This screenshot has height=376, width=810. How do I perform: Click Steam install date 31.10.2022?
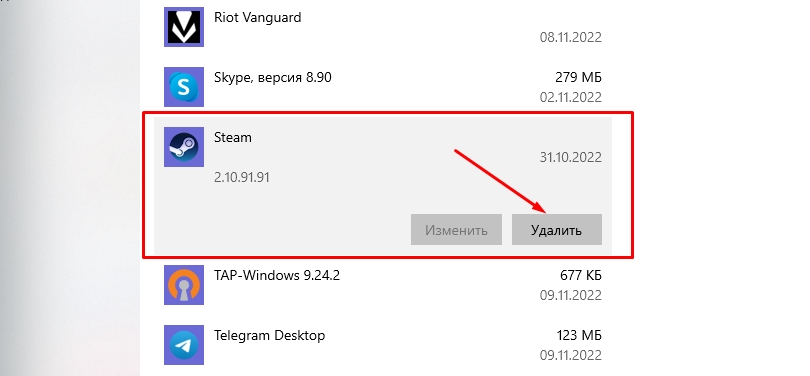click(571, 158)
